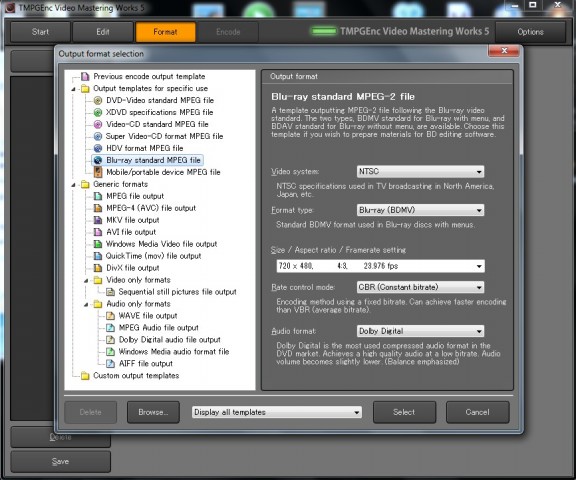Open the Audio format Dolby Digital dropdown
Viewport: 576px width, 480px height.
pyautogui.click(x=420, y=331)
